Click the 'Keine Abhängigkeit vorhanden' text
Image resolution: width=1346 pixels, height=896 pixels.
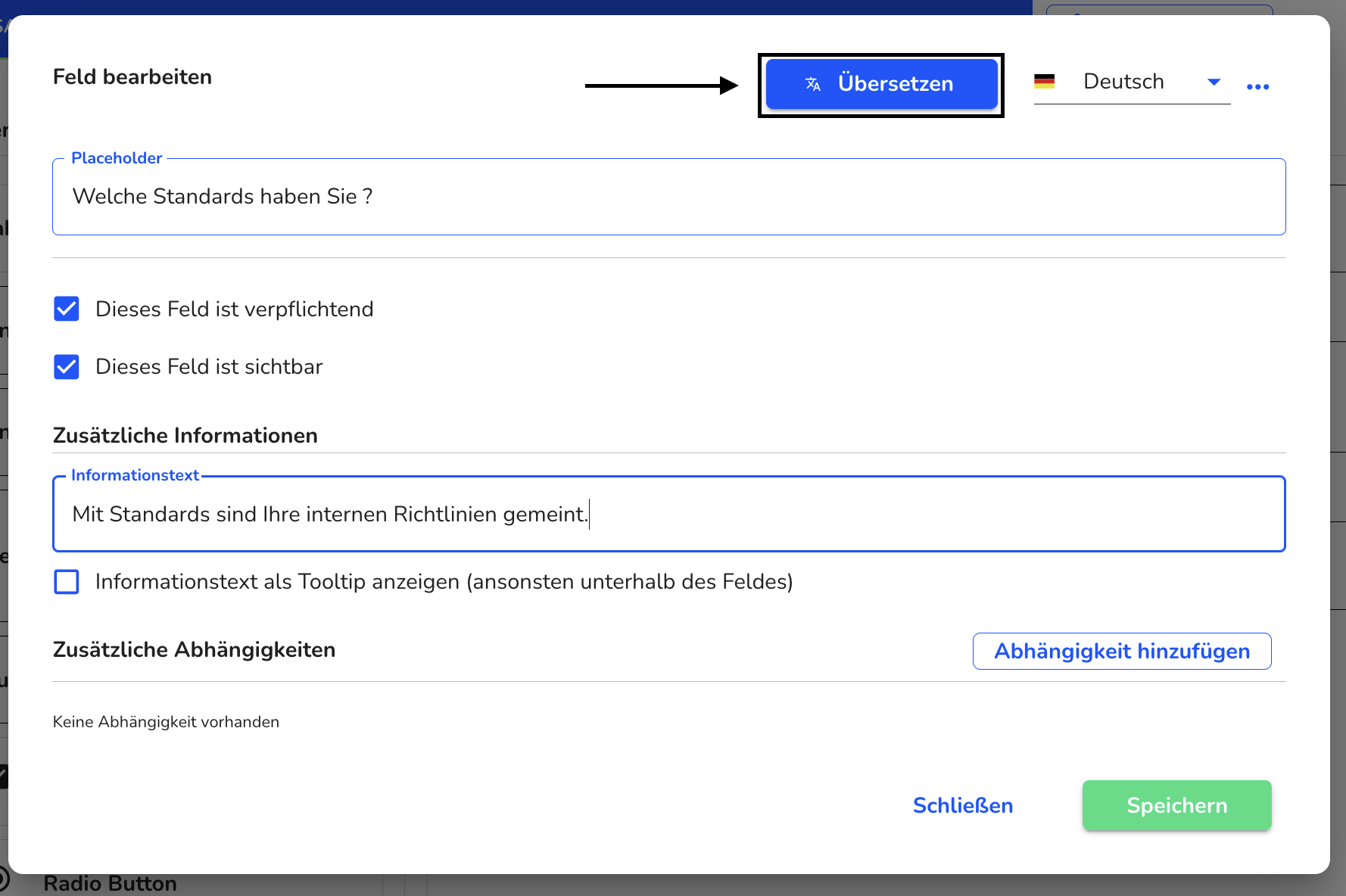(166, 722)
